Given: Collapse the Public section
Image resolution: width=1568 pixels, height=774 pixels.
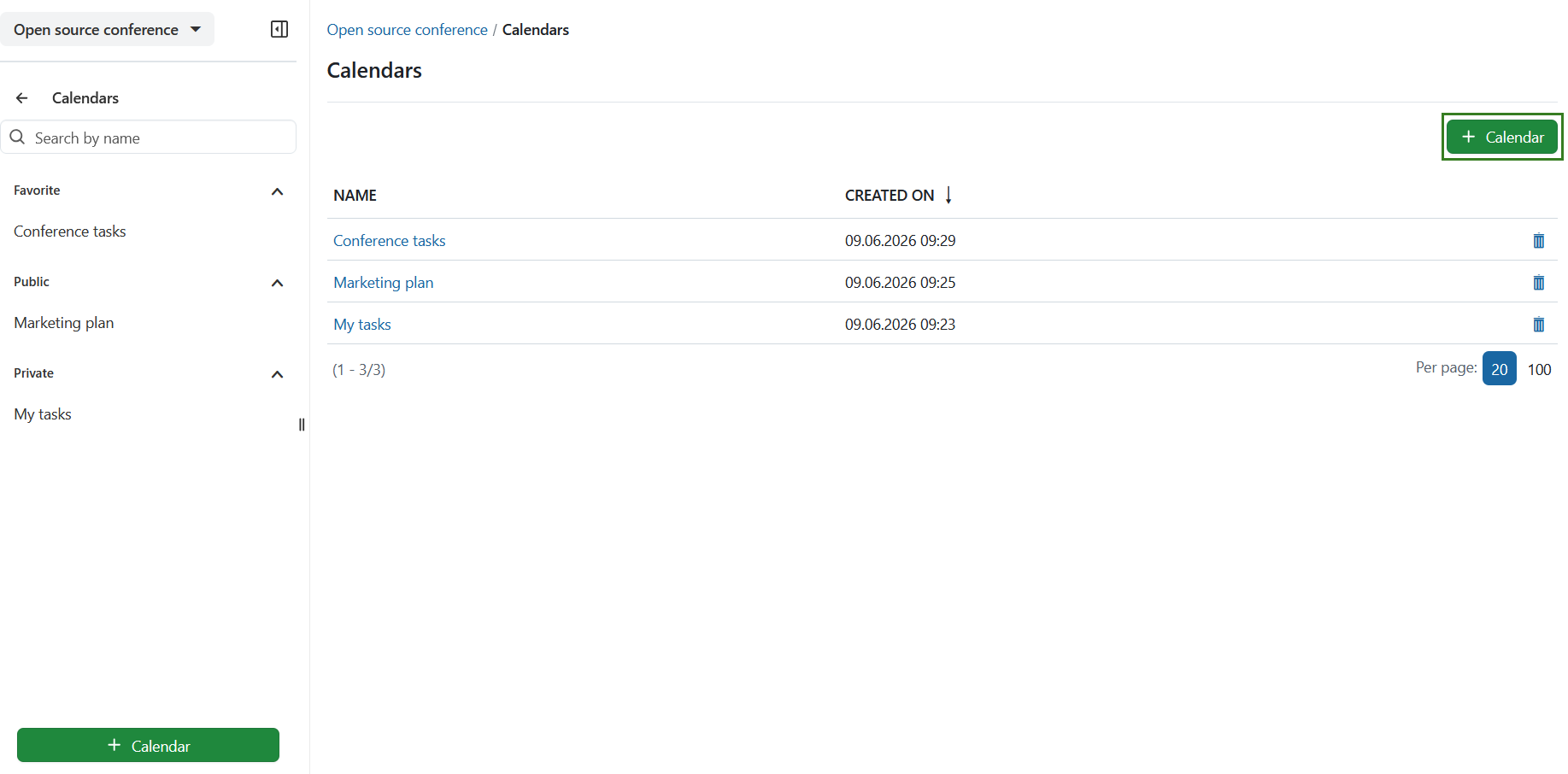Looking at the screenshot, I should pos(277,283).
